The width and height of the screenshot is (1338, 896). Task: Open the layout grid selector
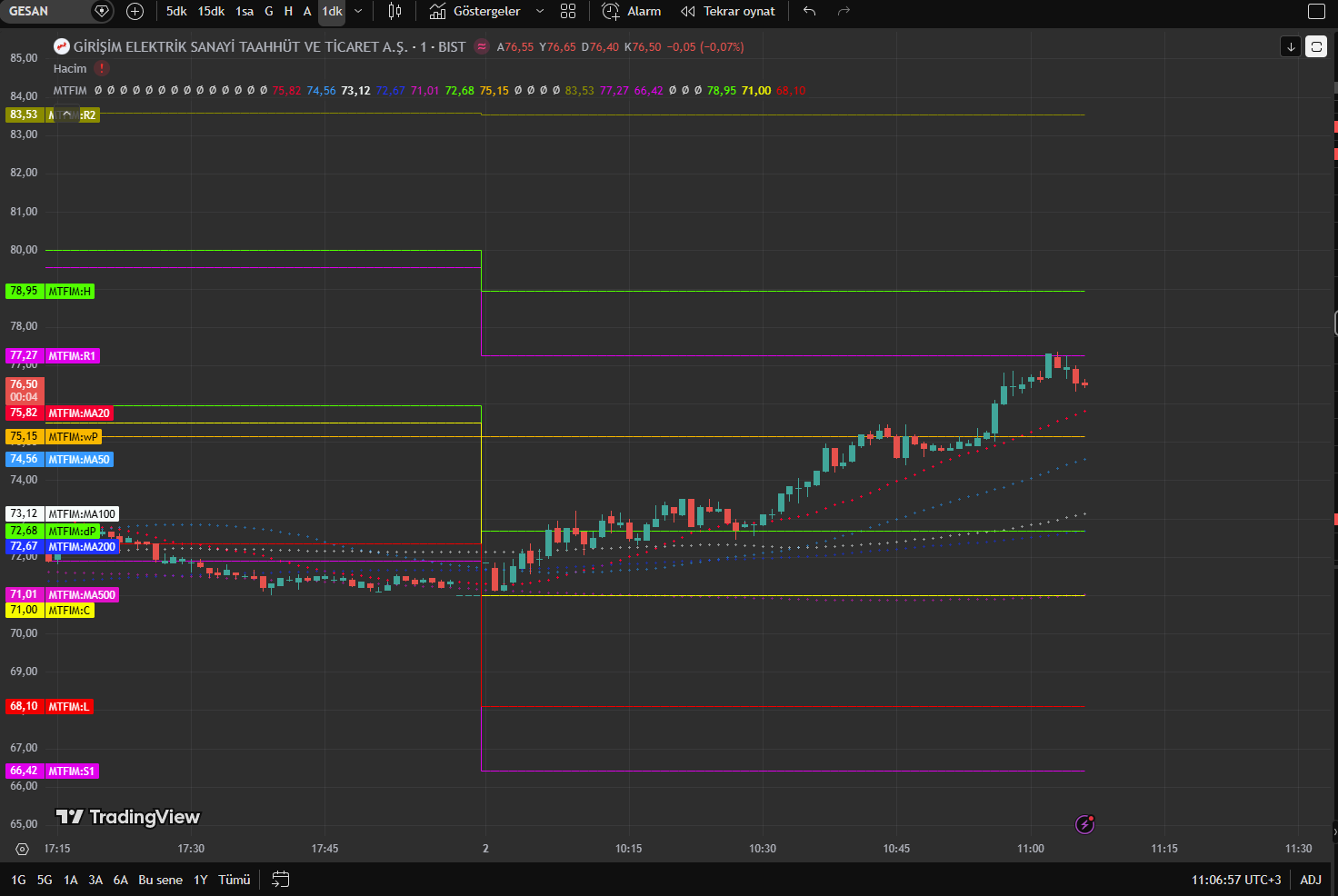(x=568, y=12)
